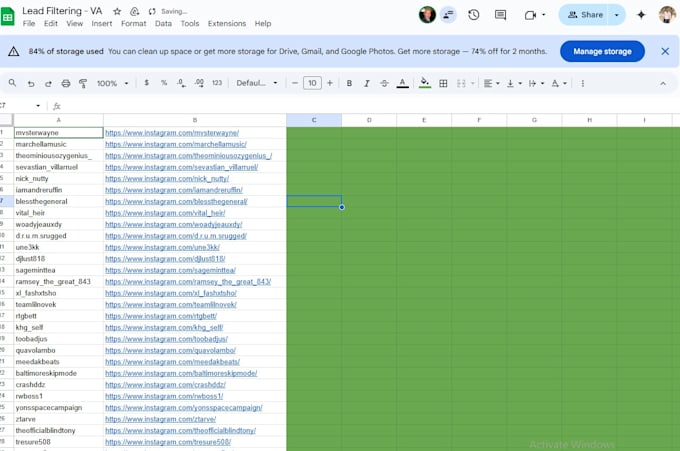Click the Share button

pos(584,15)
